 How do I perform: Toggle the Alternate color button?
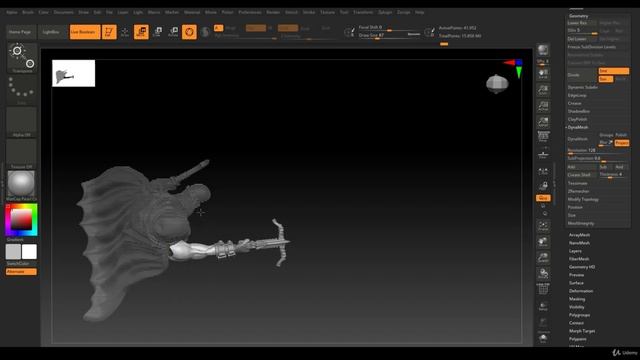coord(21,272)
